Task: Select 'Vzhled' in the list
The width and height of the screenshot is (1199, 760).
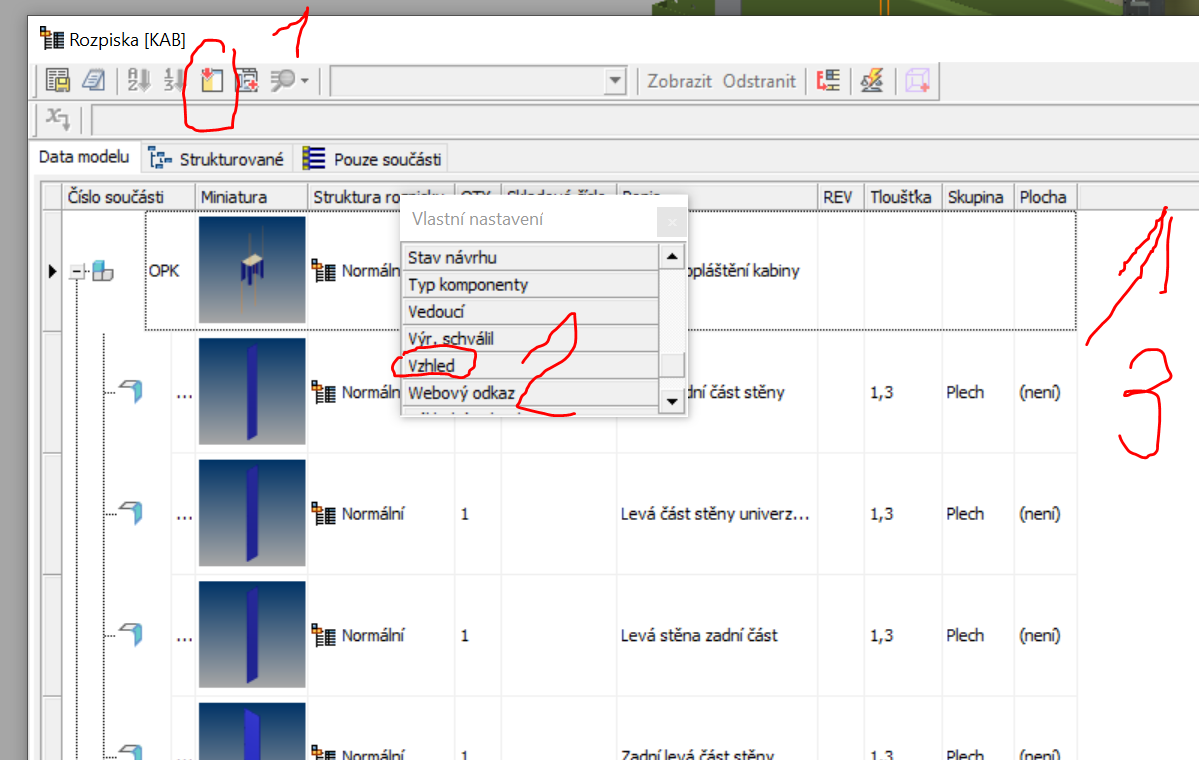Action: point(530,365)
